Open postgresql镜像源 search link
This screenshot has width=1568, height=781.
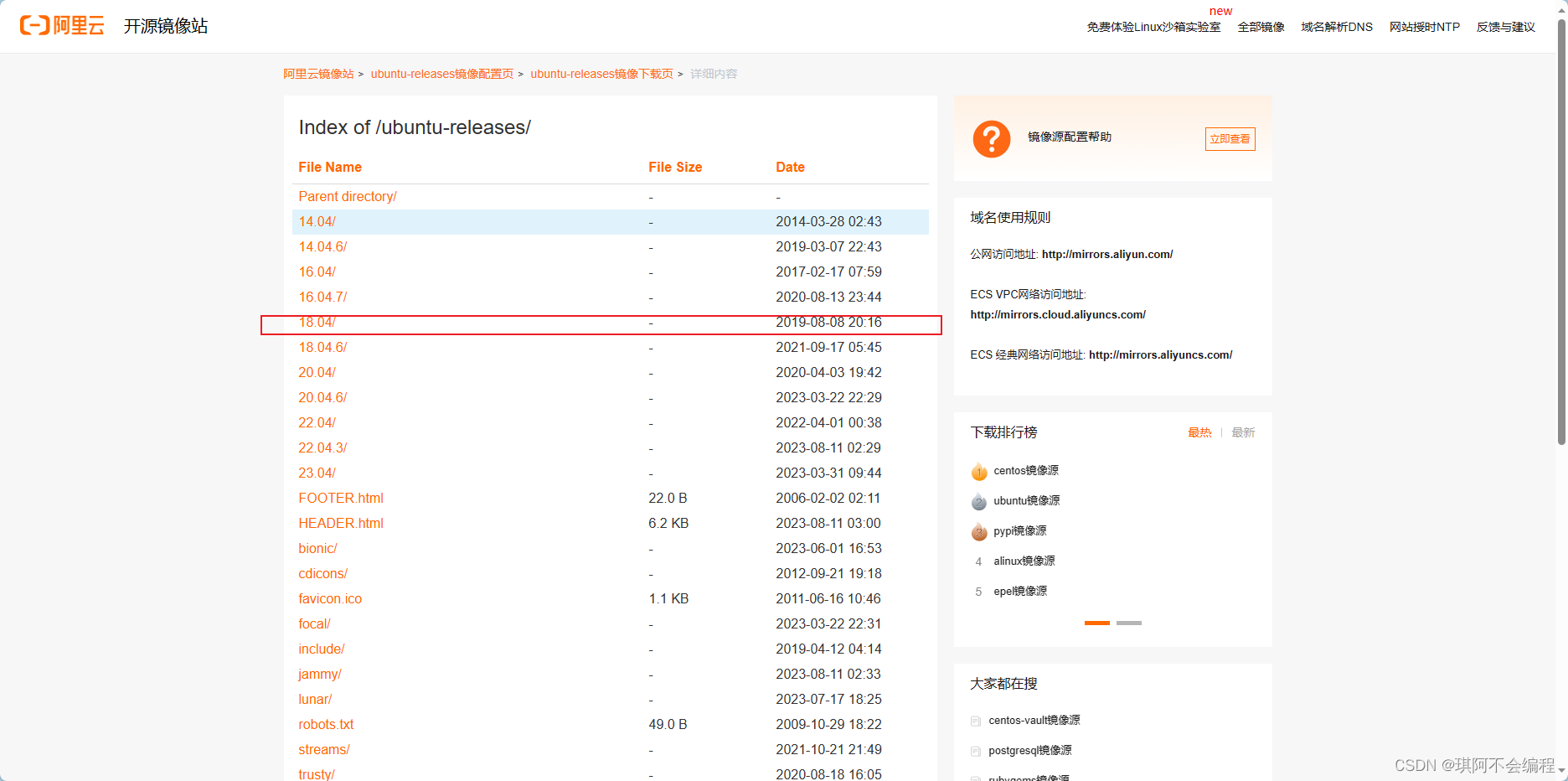click(x=1030, y=751)
